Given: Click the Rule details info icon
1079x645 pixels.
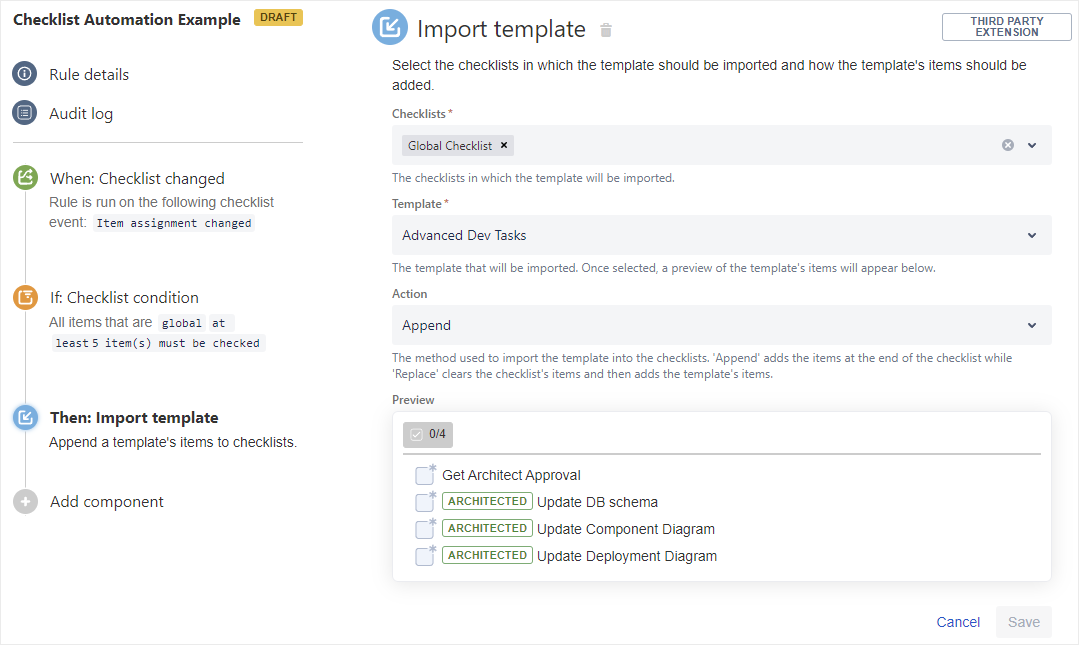Looking at the screenshot, I should [25, 74].
